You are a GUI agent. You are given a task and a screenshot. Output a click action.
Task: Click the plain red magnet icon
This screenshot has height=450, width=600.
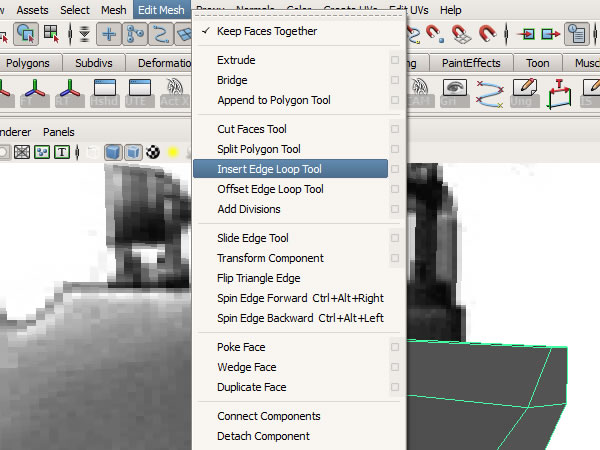click(487, 34)
